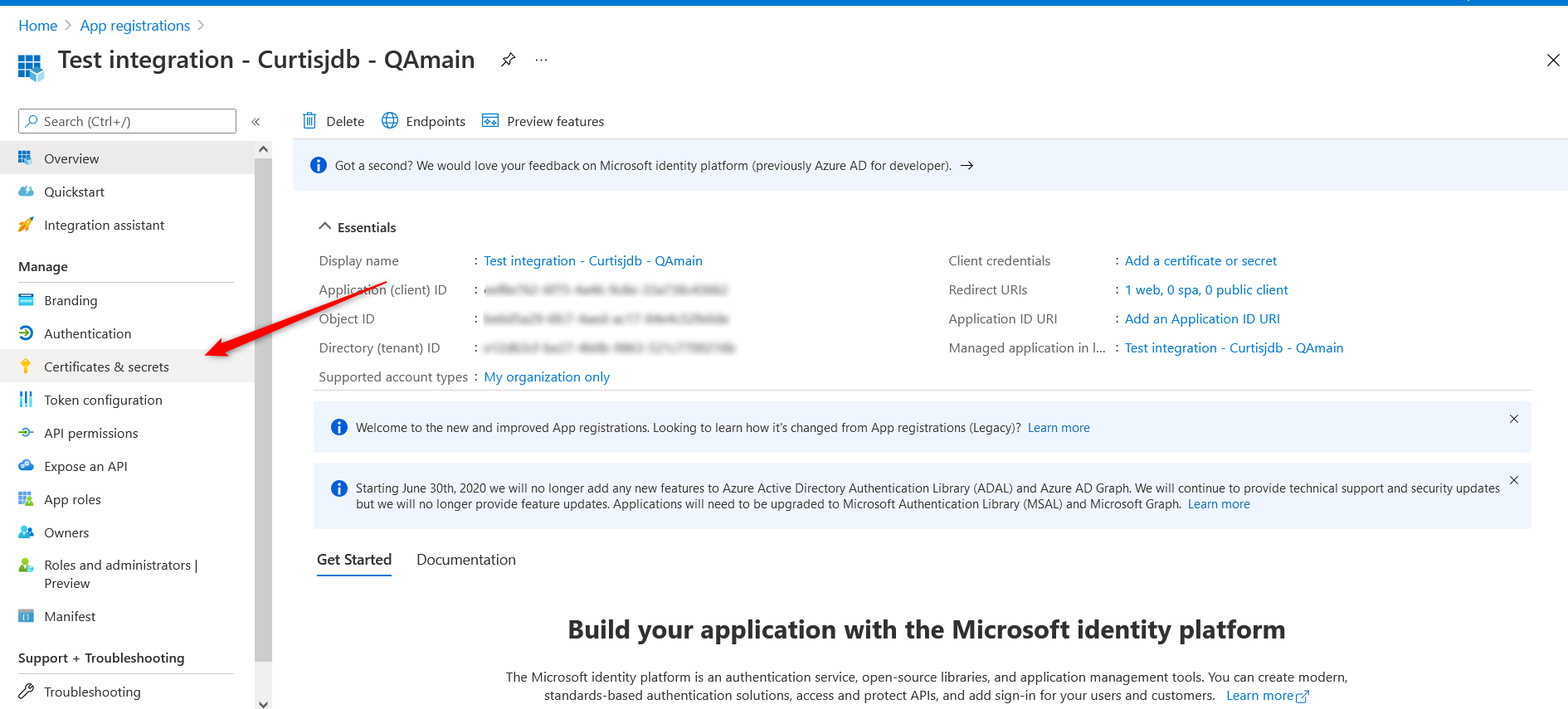The width and height of the screenshot is (1568, 709).
Task: Focus the Search (Ctrl+/) input field
Action: point(127,121)
